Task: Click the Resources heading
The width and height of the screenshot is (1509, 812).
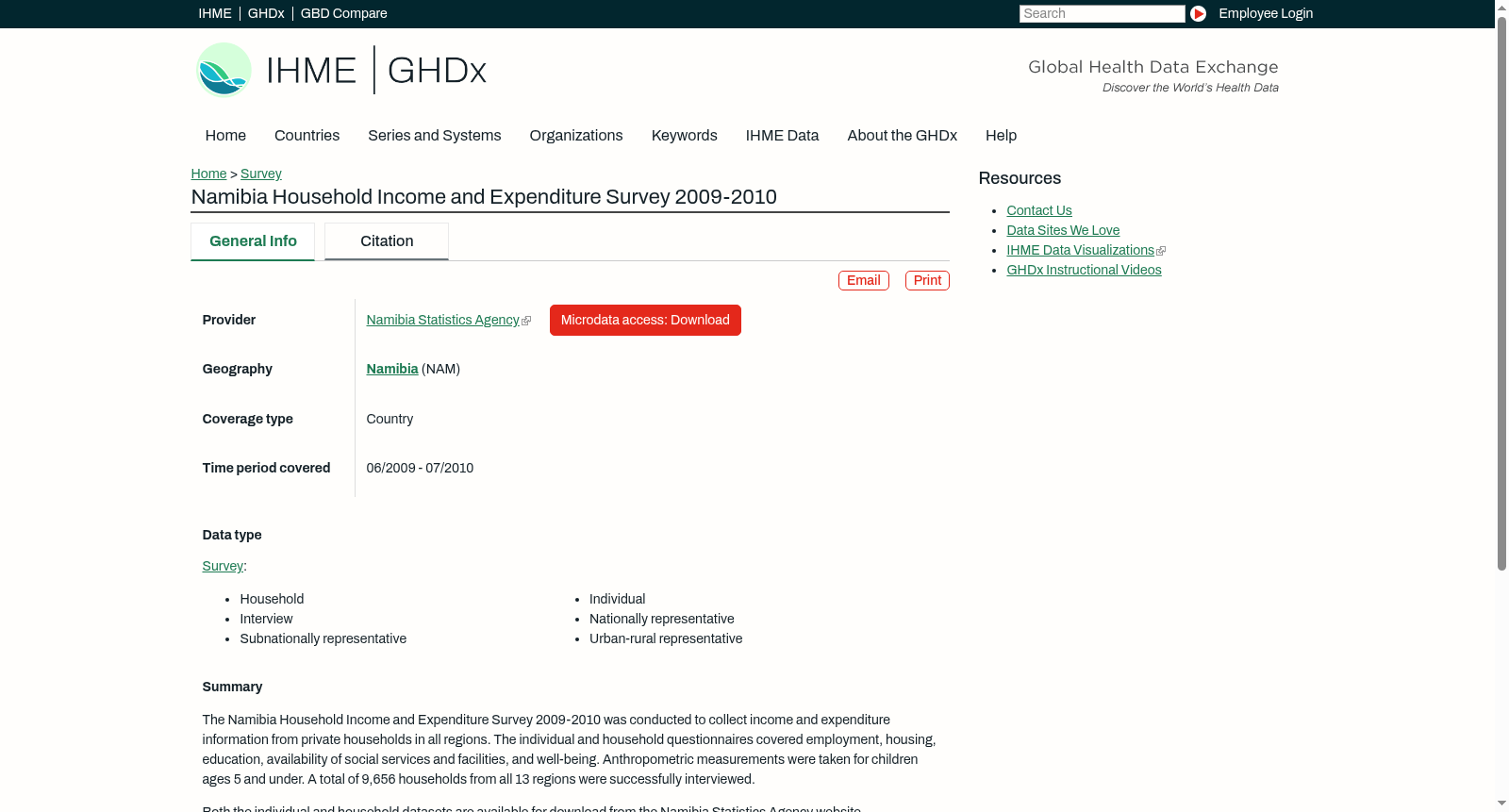Action: (1020, 178)
